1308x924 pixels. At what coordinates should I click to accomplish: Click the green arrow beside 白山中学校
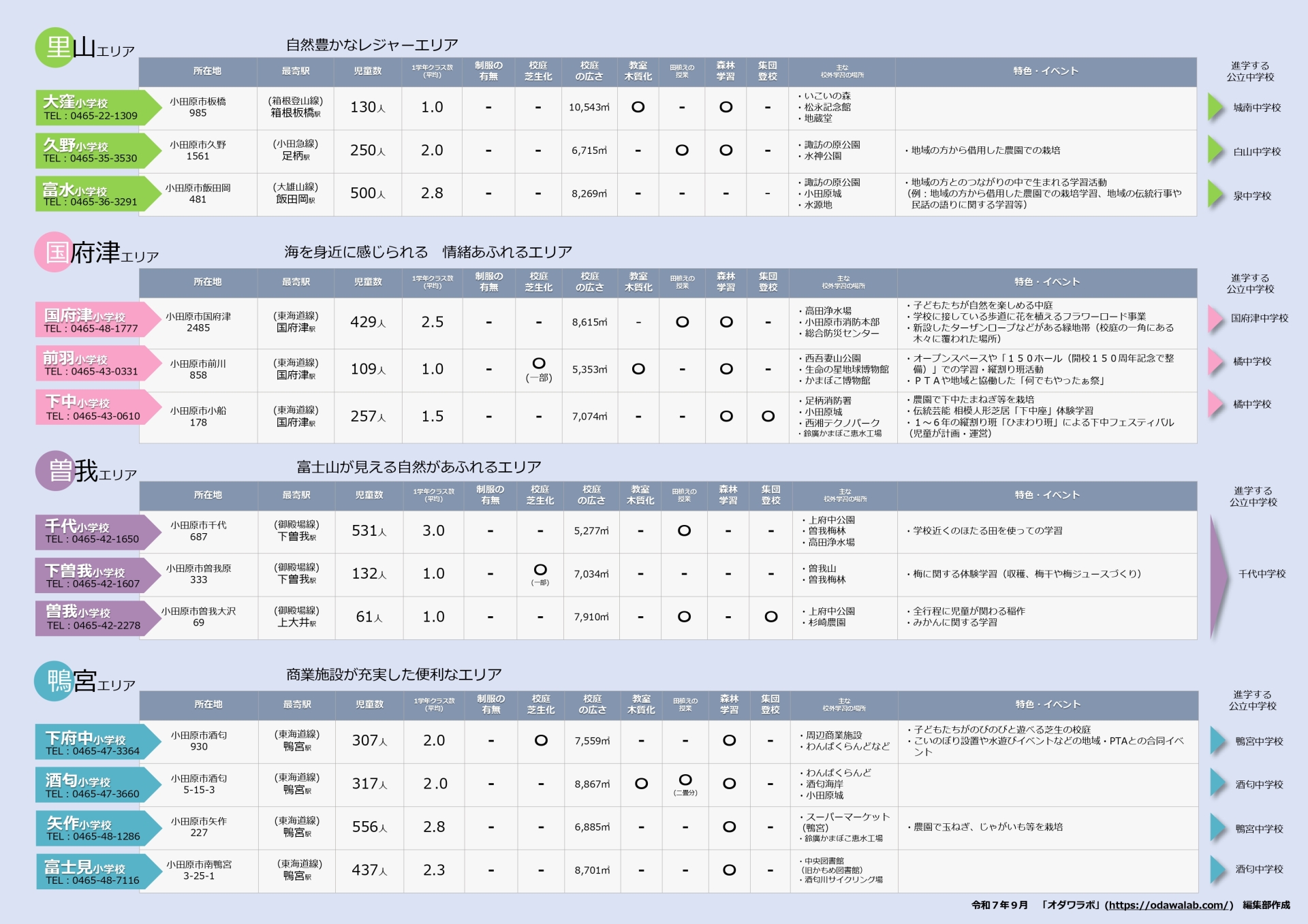[1216, 151]
